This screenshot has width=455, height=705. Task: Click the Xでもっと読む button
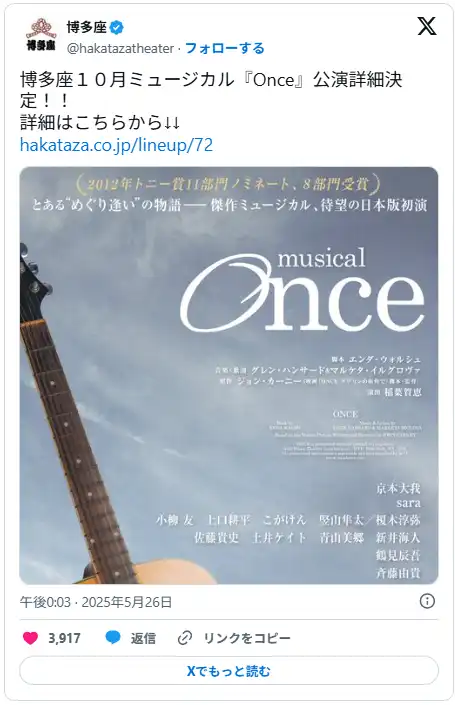click(229, 671)
